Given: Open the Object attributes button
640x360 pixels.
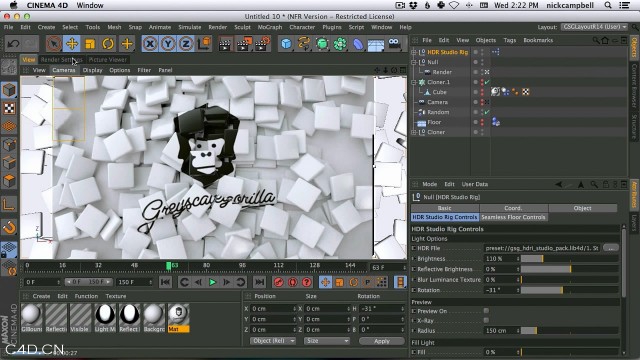Looking at the screenshot, I should click(582, 208).
